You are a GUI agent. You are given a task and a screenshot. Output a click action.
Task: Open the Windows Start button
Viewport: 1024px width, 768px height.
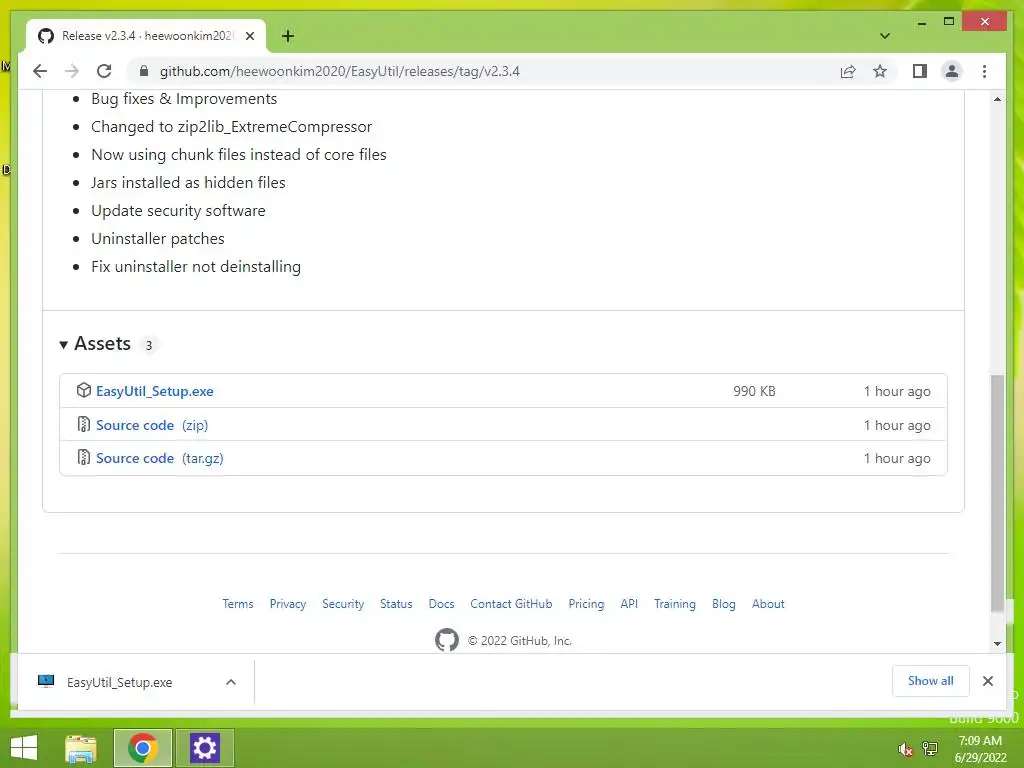[x=24, y=748]
